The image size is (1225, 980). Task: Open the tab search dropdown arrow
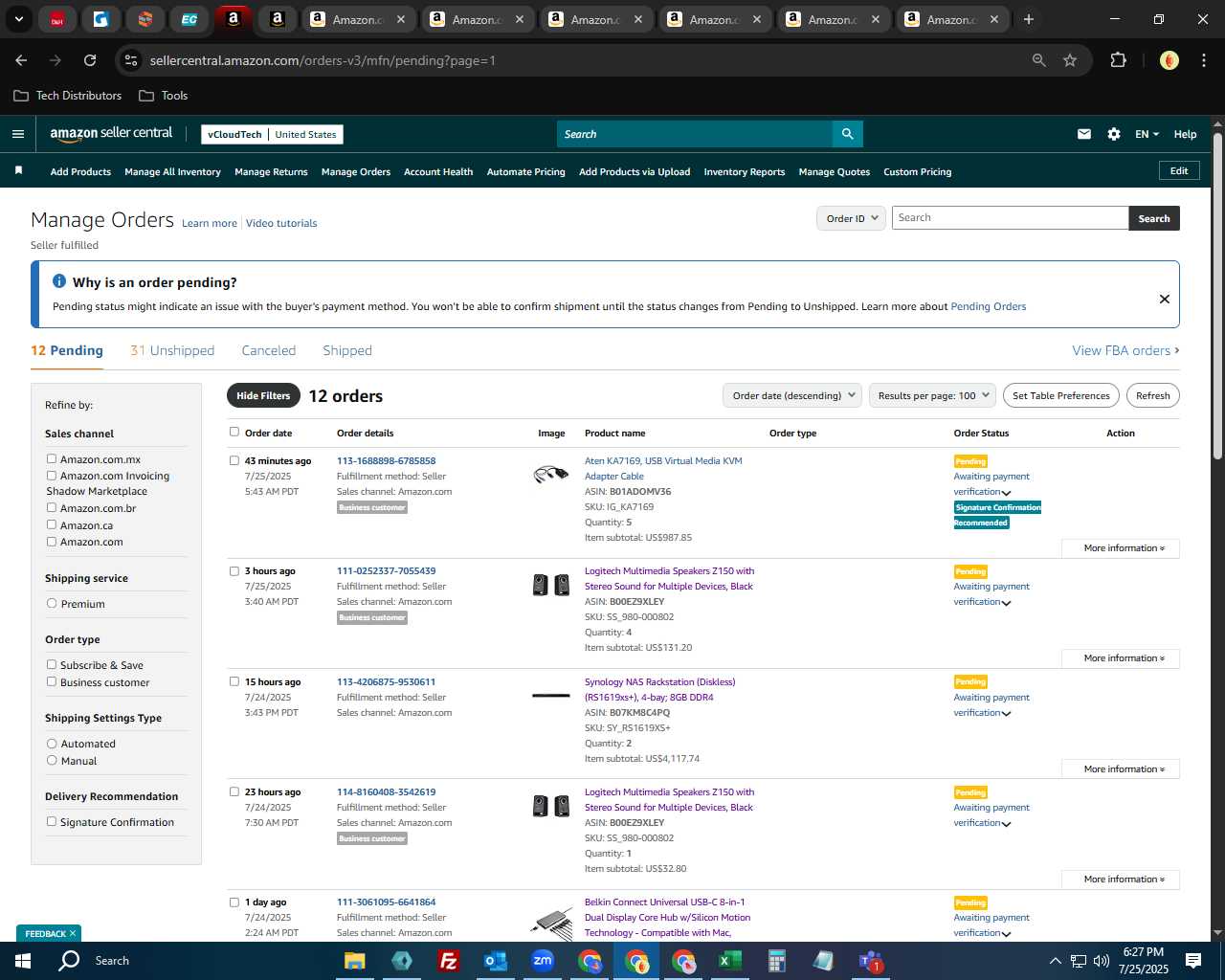(19, 19)
